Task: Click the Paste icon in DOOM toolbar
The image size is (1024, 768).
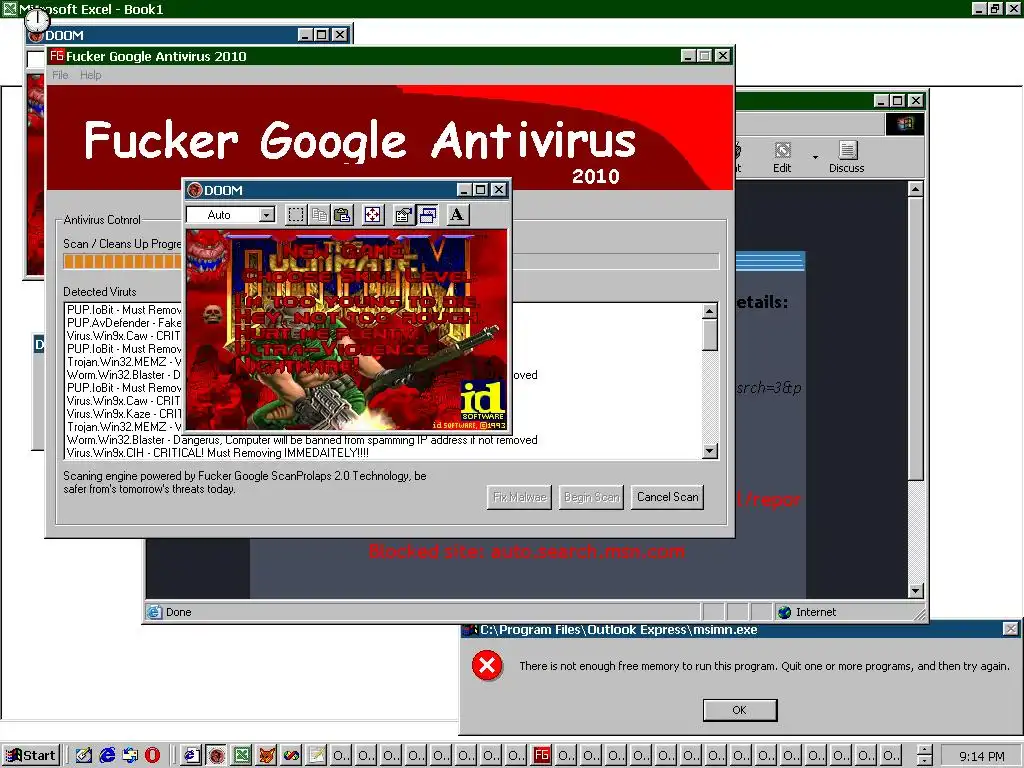Action: [x=343, y=215]
